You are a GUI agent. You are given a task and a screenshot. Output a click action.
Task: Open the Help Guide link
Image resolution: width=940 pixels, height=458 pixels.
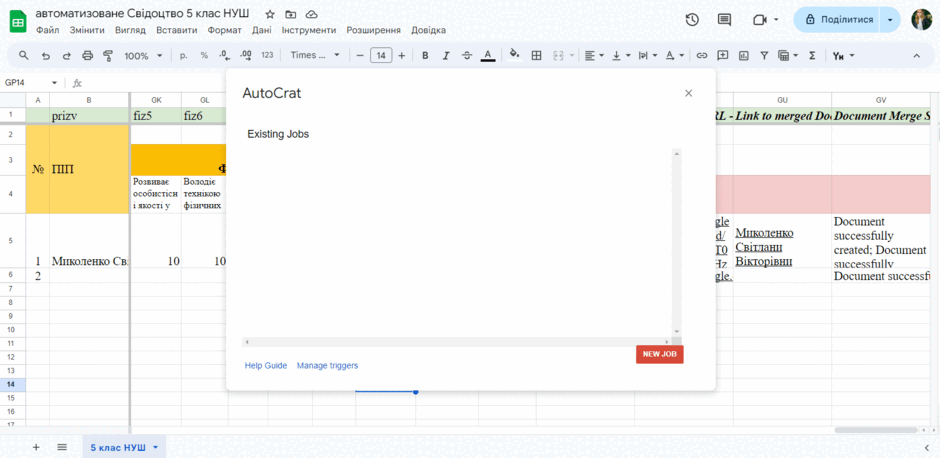[266, 366]
